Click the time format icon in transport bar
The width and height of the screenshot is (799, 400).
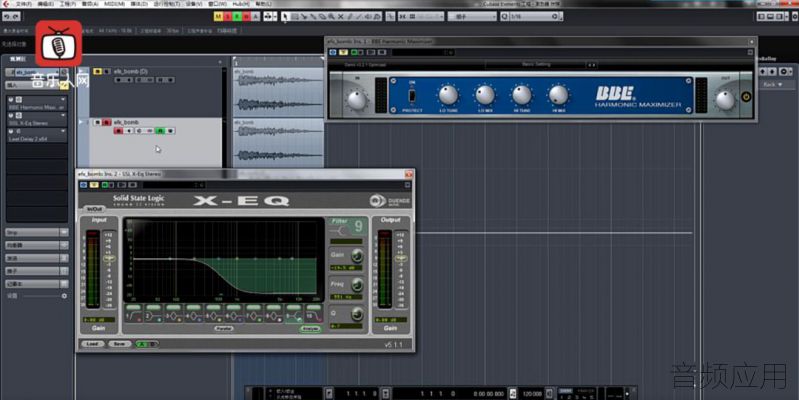pyautogui.click(x=513, y=393)
